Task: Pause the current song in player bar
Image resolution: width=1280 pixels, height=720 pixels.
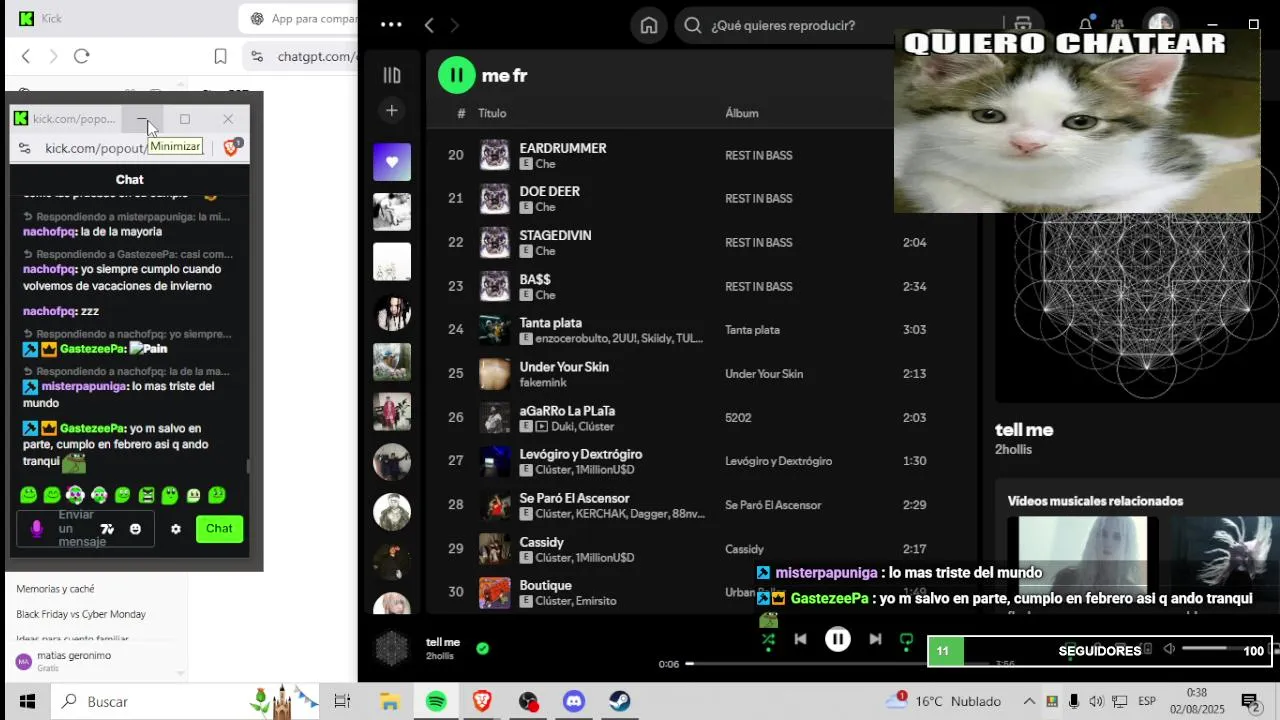Action: pos(838,639)
